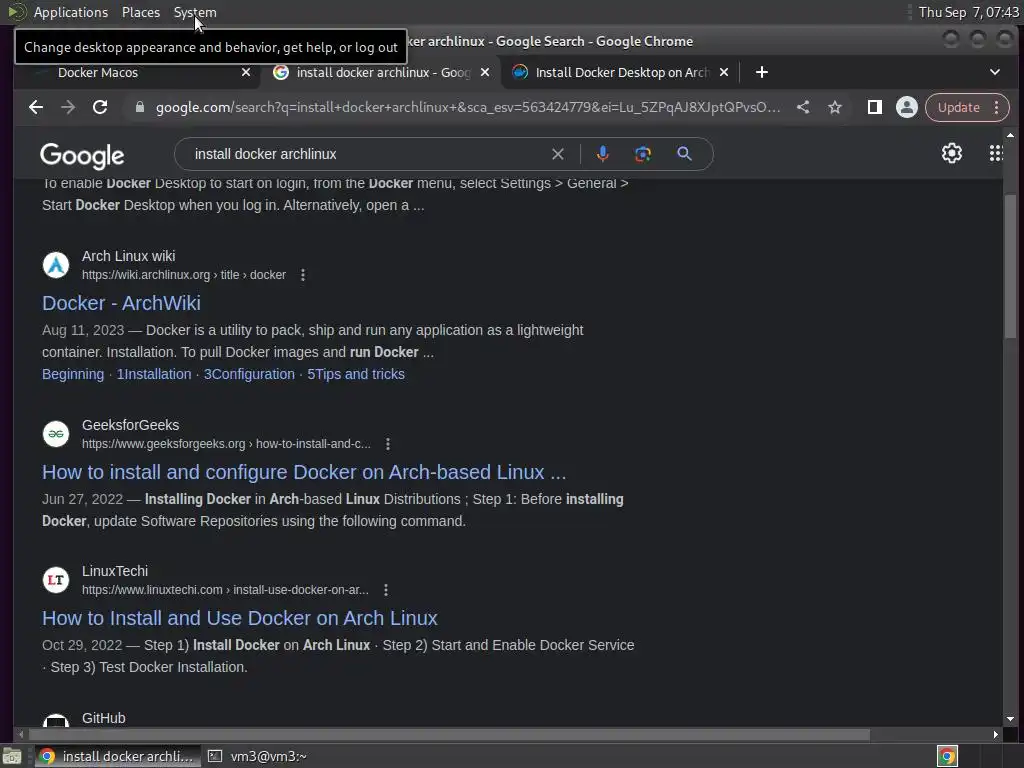Image resolution: width=1024 pixels, height=768 pixels.
Task: Click the Google logo
Action: pos(82,155)
